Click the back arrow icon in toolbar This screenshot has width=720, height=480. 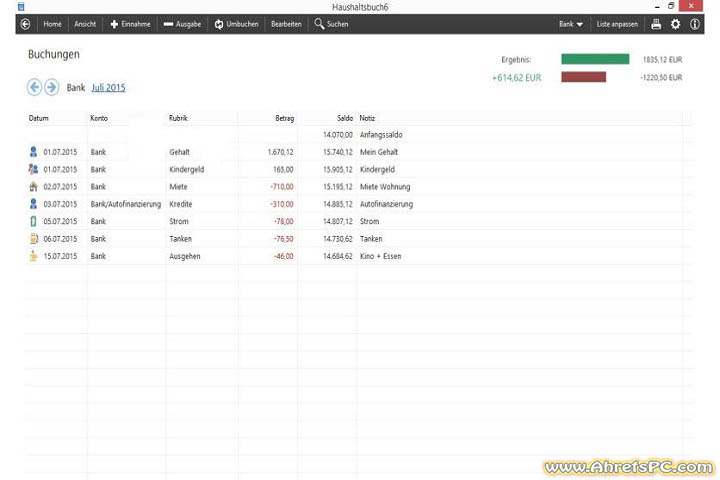pos(25,24)
